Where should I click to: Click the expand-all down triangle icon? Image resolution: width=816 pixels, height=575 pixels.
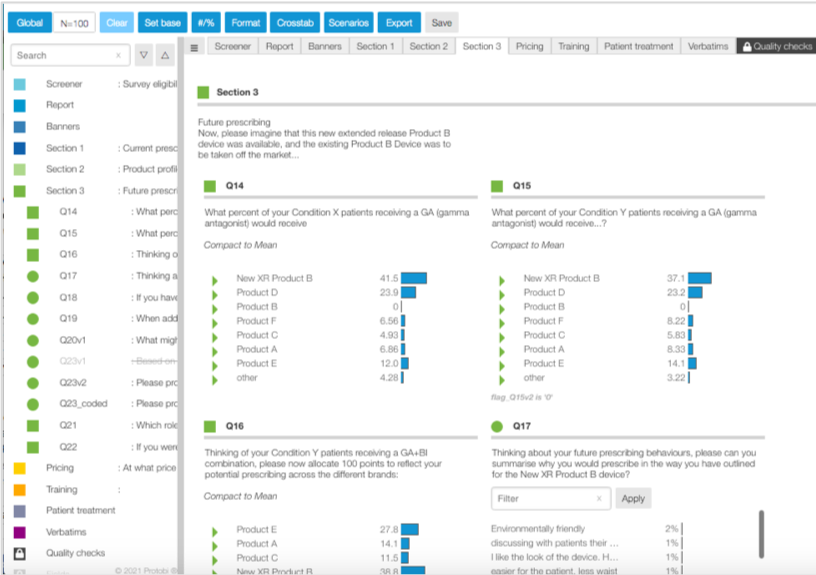click(143, 55)
